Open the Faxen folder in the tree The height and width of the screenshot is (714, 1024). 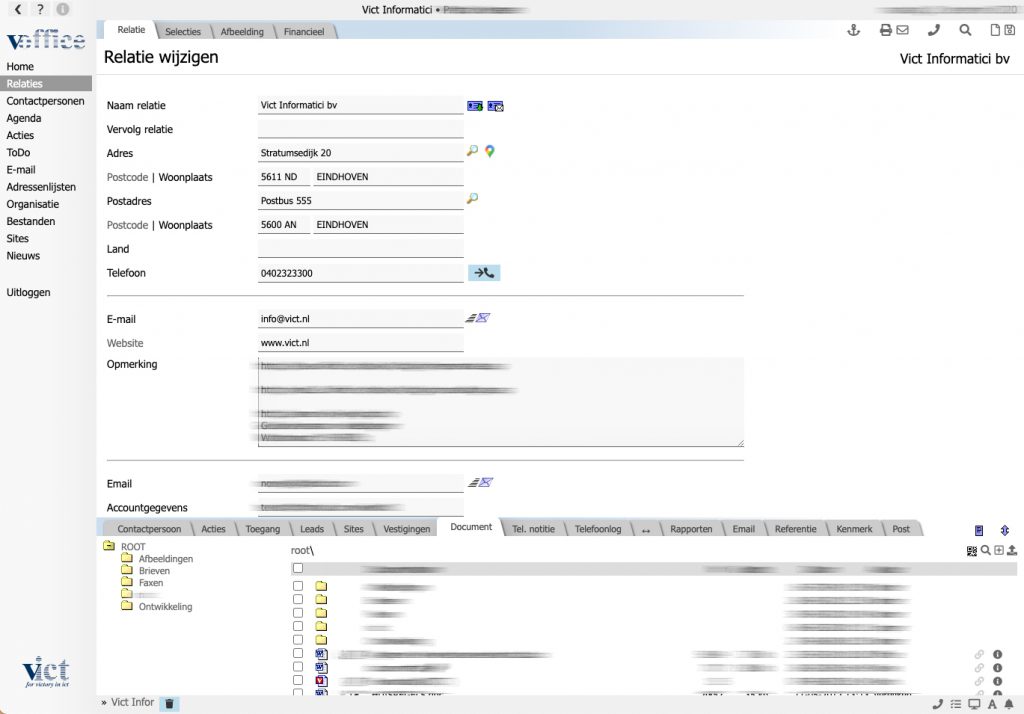pos(151,583)
